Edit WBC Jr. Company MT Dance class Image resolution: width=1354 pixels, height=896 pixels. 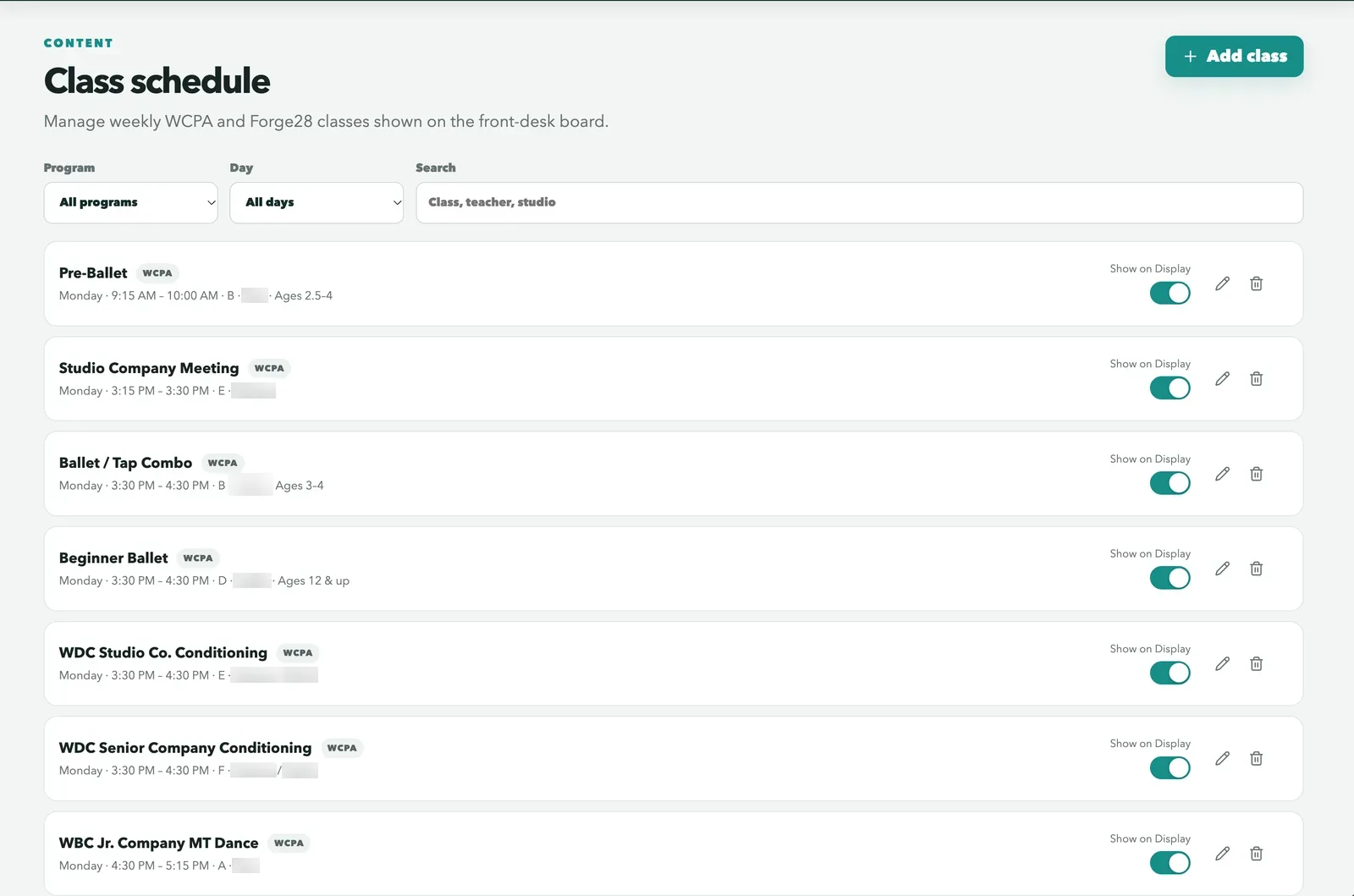click(x=1222, y=854)
